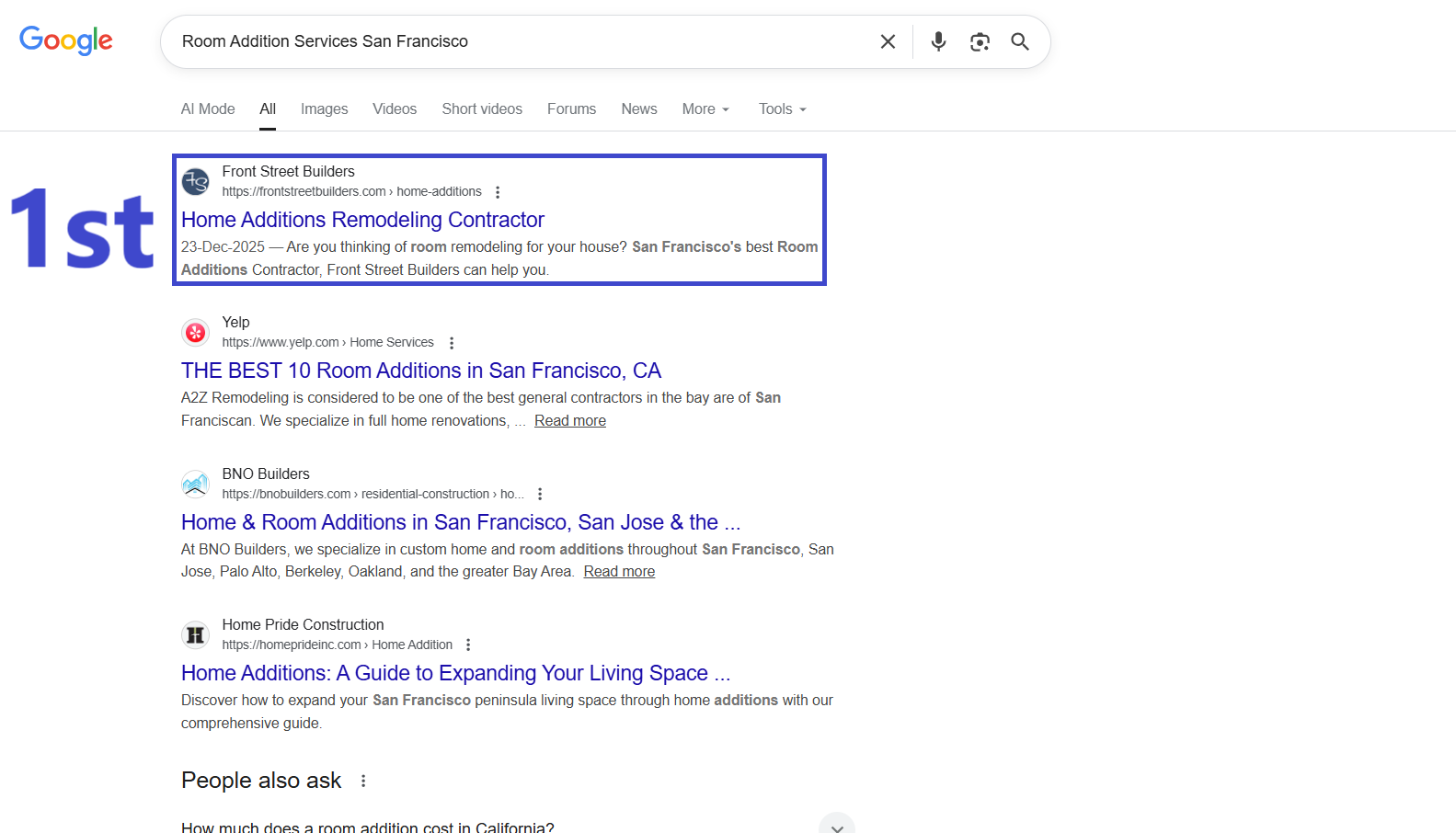Switch to the Images tab

point(324,108)
